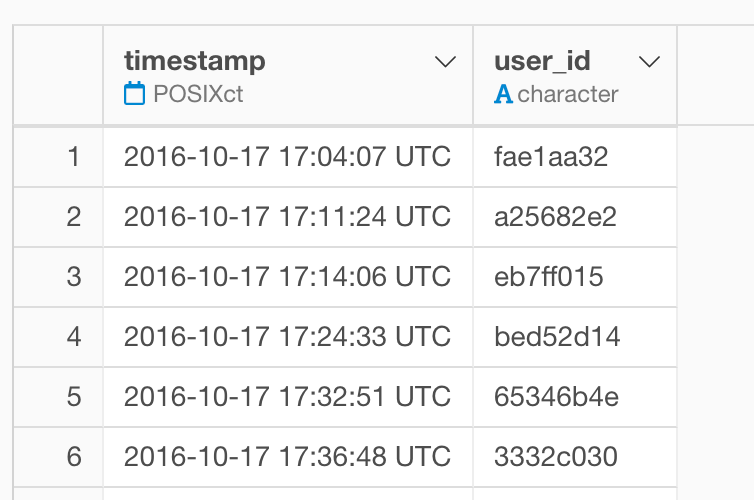Open the user_id column dropdown chevron
754x500 pixels.
tap(649, 62)
